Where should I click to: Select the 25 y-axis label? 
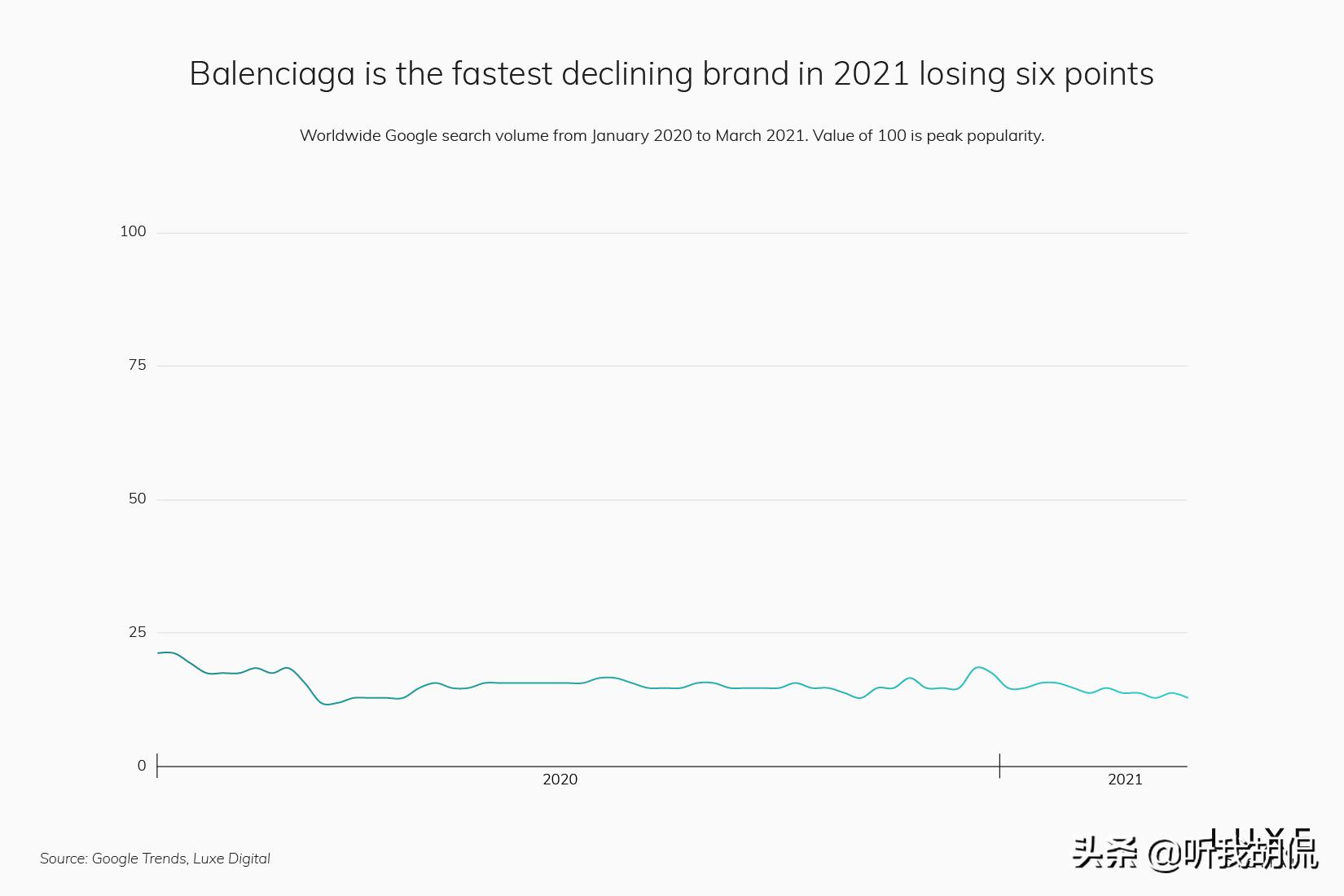[137, 633]
